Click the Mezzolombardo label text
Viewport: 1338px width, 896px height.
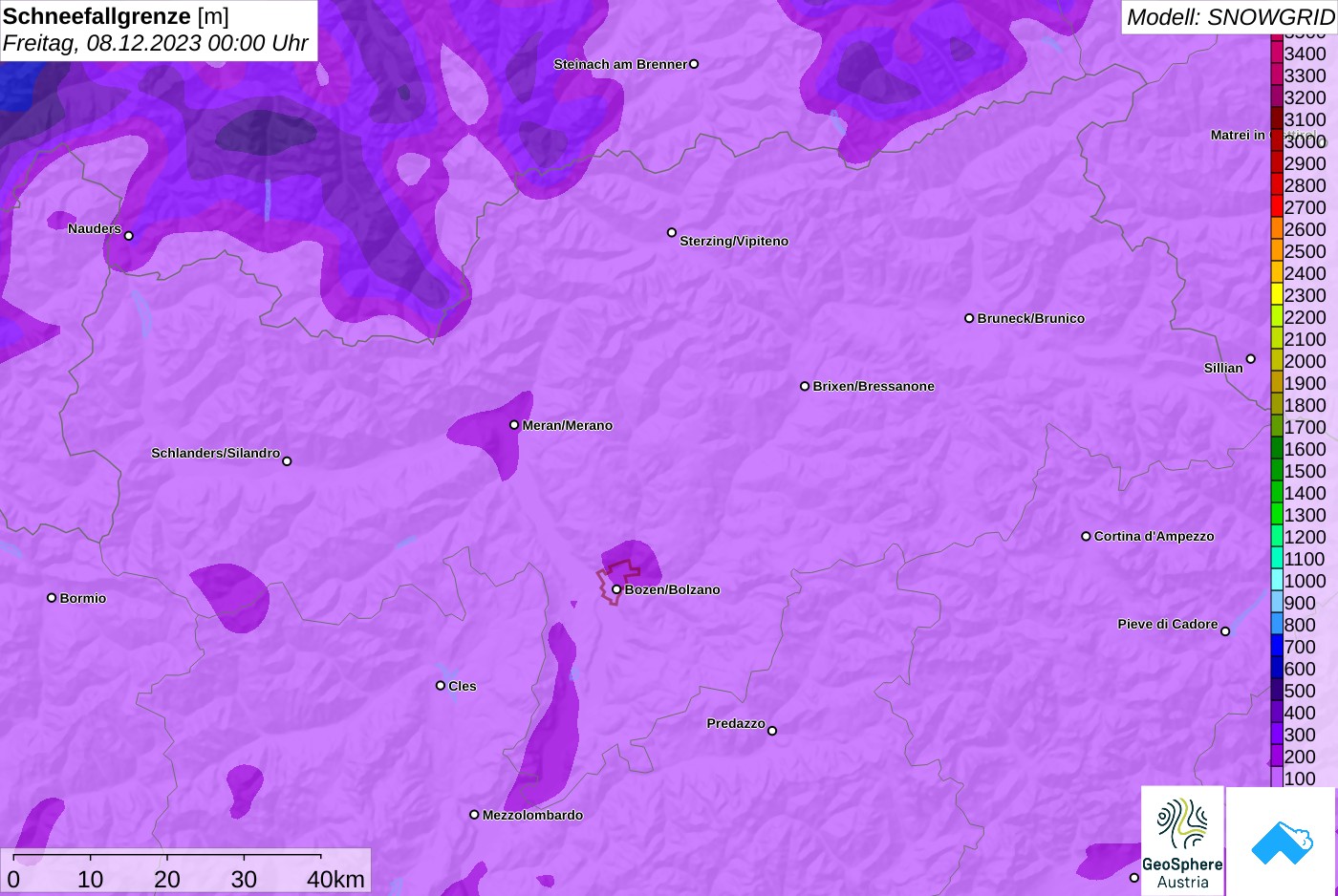(x=532, y=815)
